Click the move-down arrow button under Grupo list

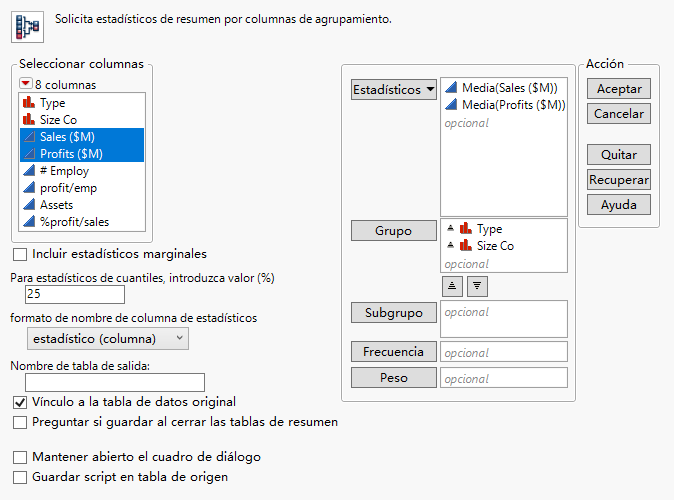[x=477, y=285]
